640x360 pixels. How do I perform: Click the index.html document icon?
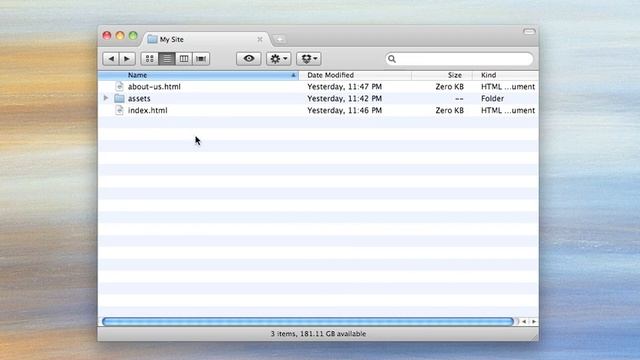pos(119,110)
